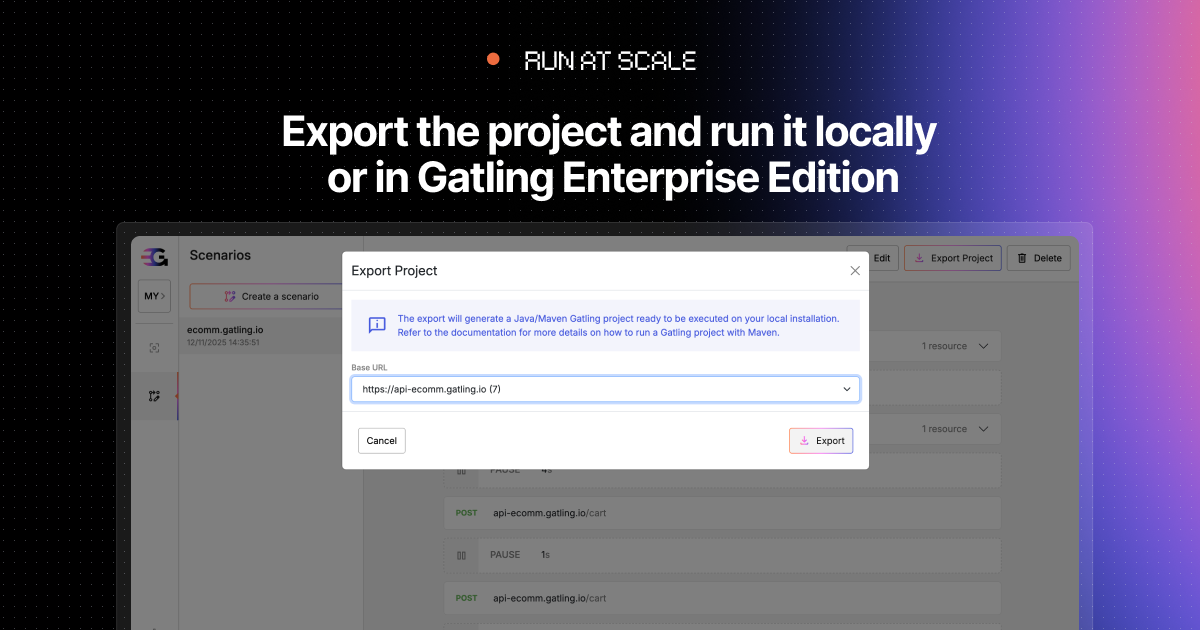Cancel the Export Project dialog
This screenshot has width=1200, height=630.
point(381,441)
